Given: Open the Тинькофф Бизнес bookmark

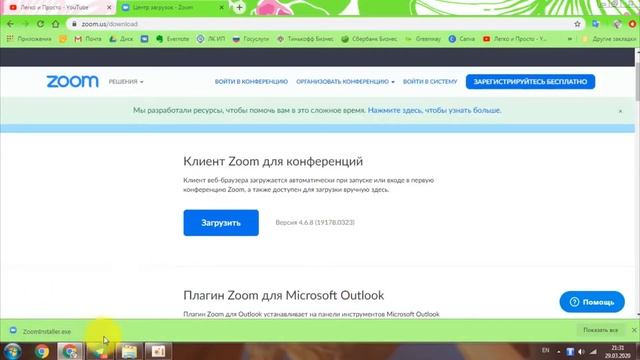Looking at the screenshot, I should pyautogui.click(x=305, y=39).
